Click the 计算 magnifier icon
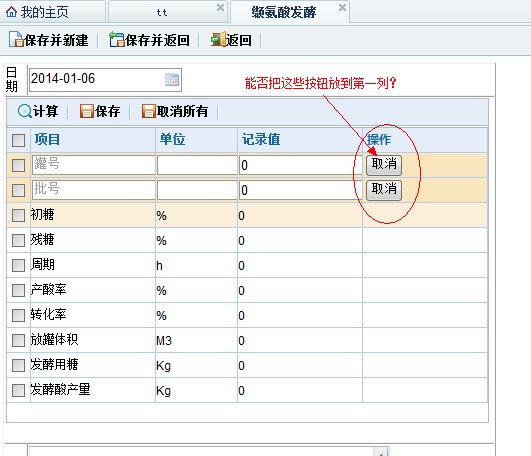The width and height of the screenshot is (531, 456). [25, 111]
